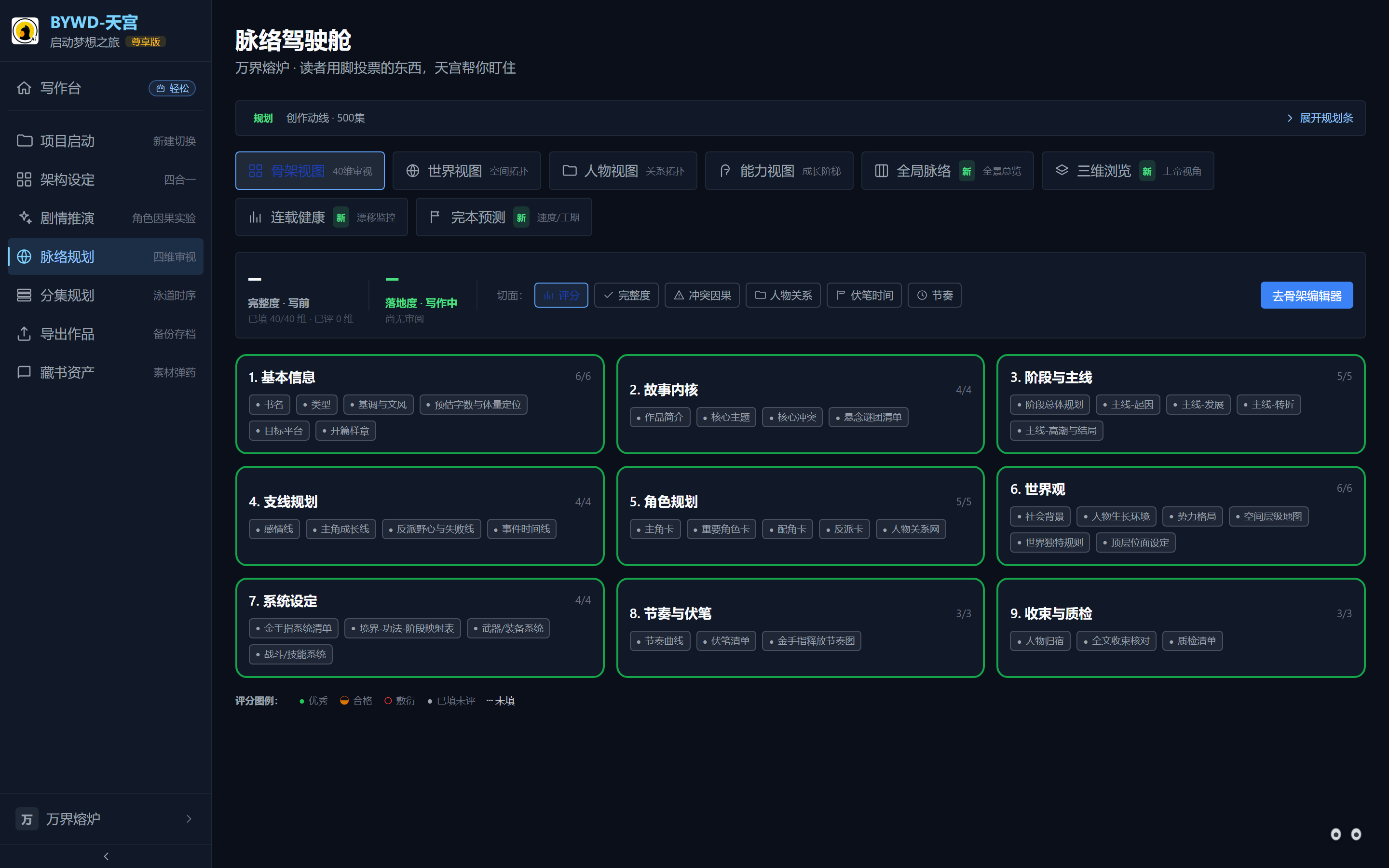Image resolution: width=1389 pixels, height=868 pixels.
Task: Select the 节奏 facet filter
Action: pyautogui.click(x=934, y=295)
